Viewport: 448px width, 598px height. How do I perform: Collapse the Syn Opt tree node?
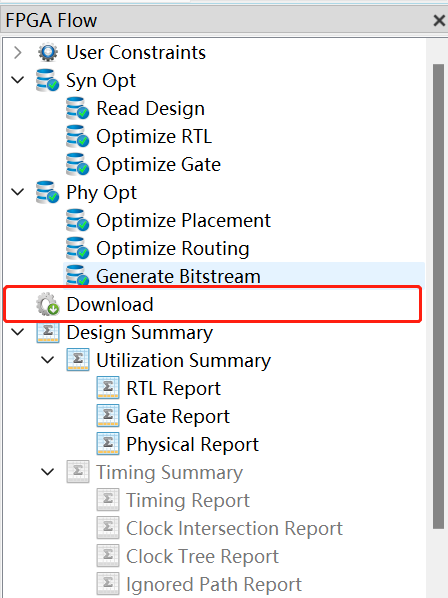pos(18,80)
